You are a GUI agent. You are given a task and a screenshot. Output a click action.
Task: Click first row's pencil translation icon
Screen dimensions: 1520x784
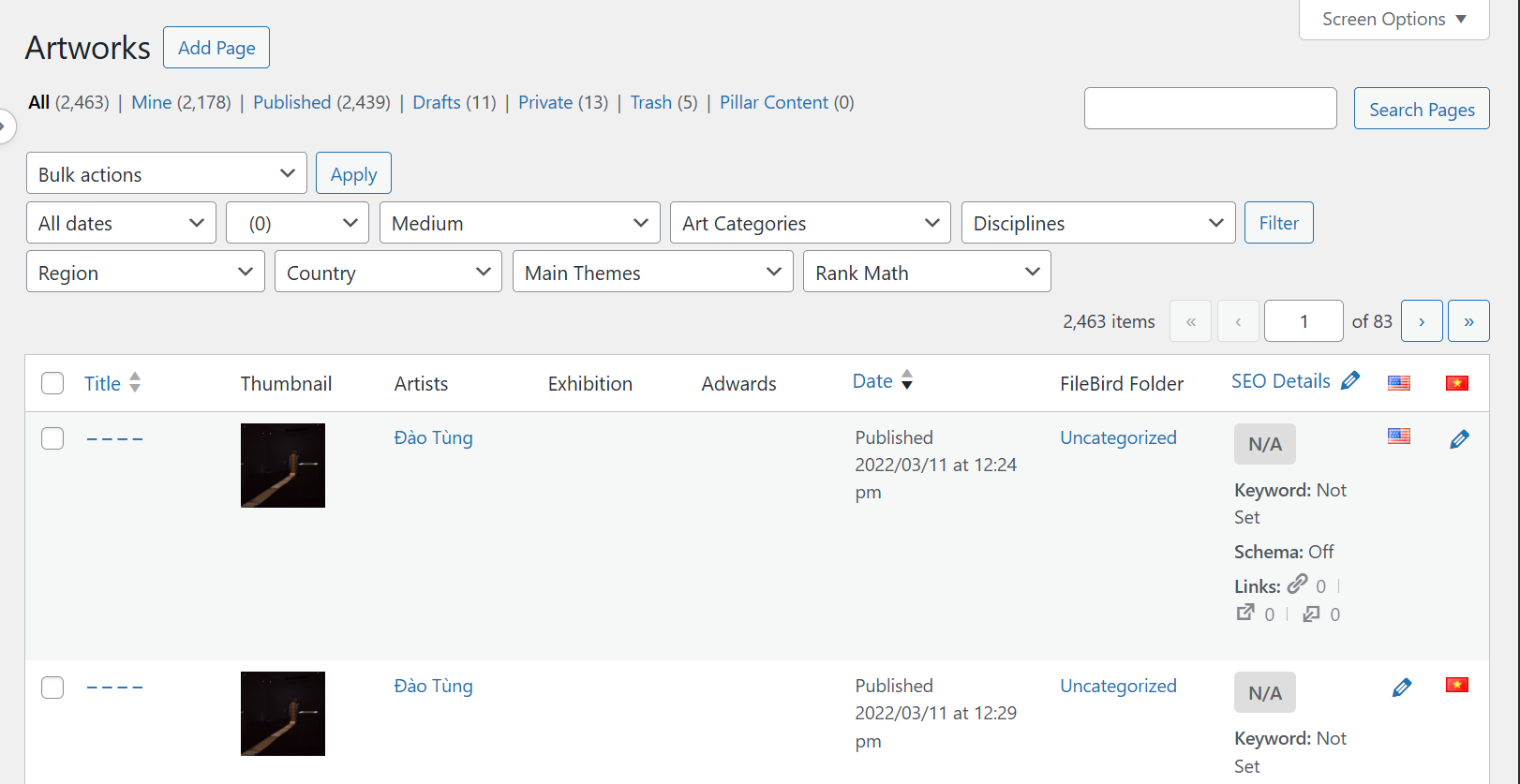pyautogui.click(x=1459, y=439)
